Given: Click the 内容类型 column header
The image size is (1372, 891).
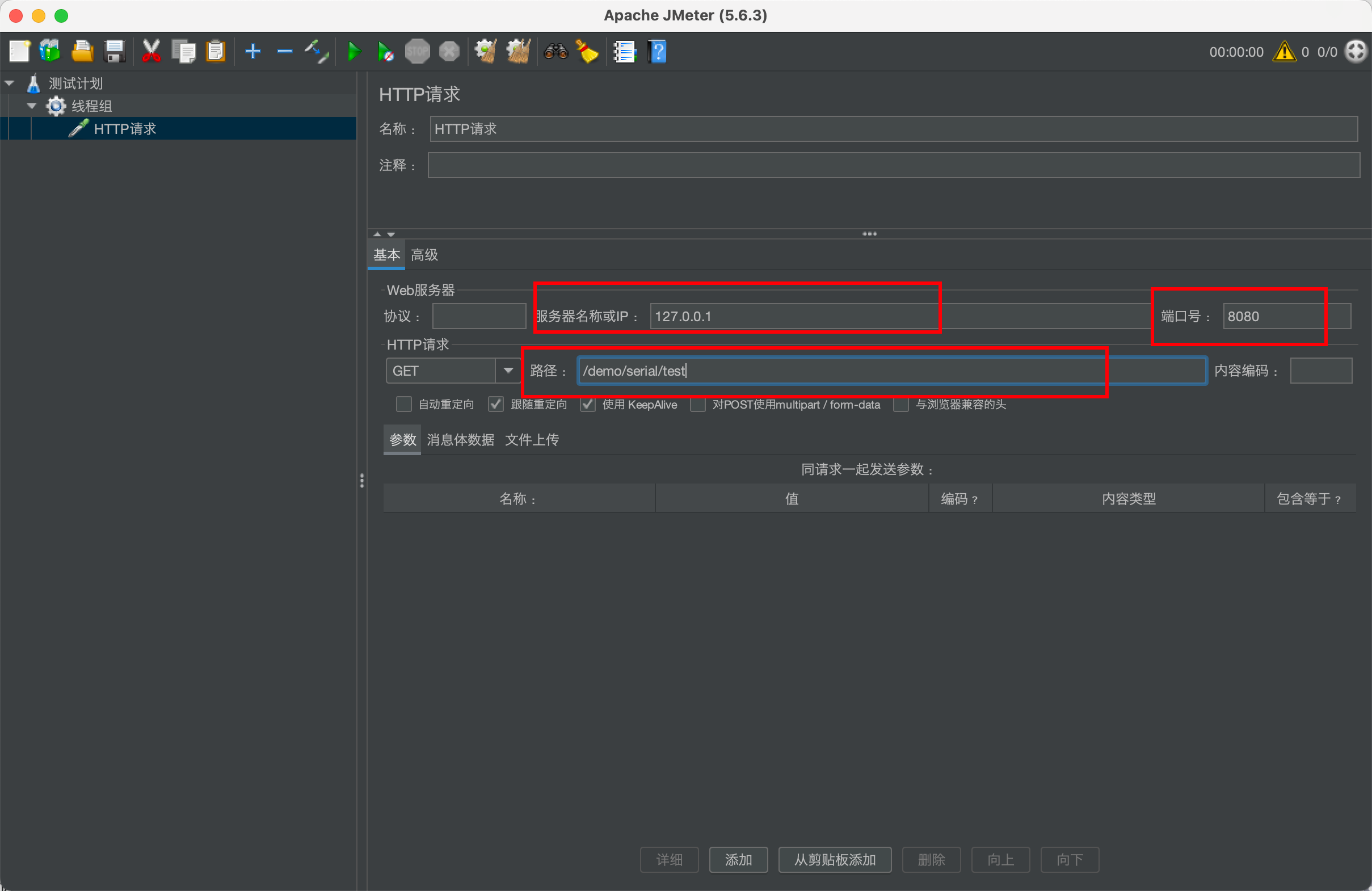Looking at the screenshot, I should pos(1128,498).
